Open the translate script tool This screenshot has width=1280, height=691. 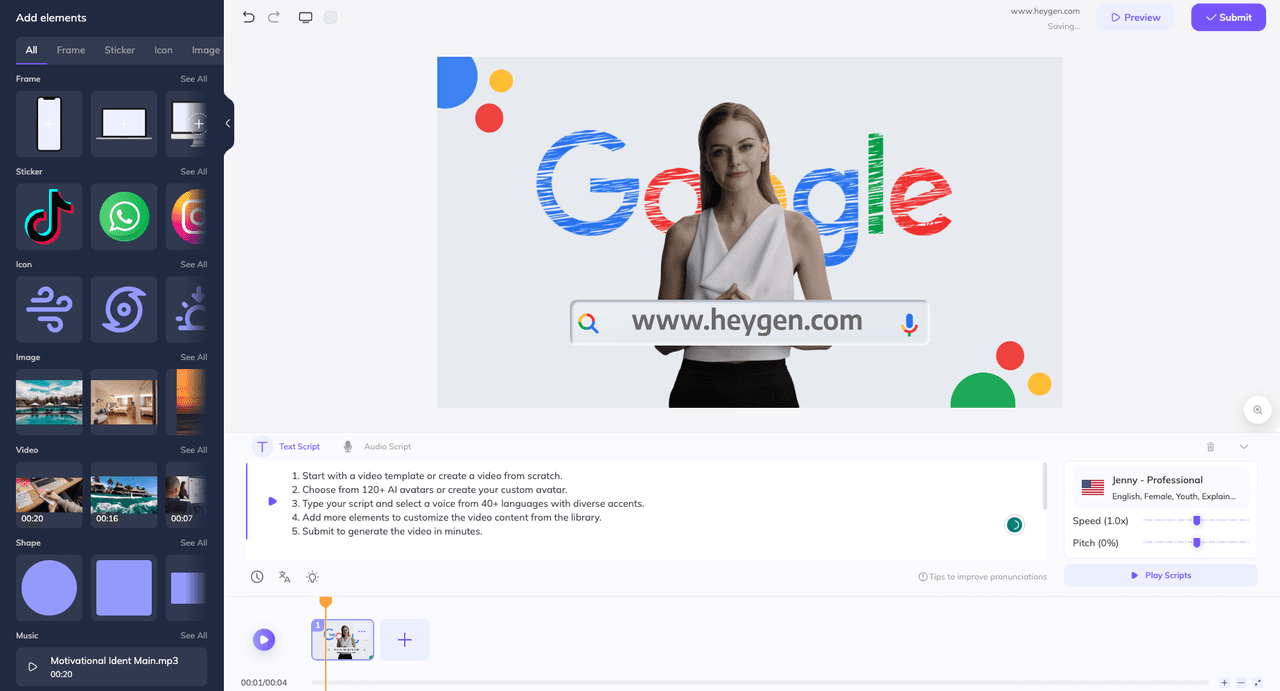[x=285, y=577]
